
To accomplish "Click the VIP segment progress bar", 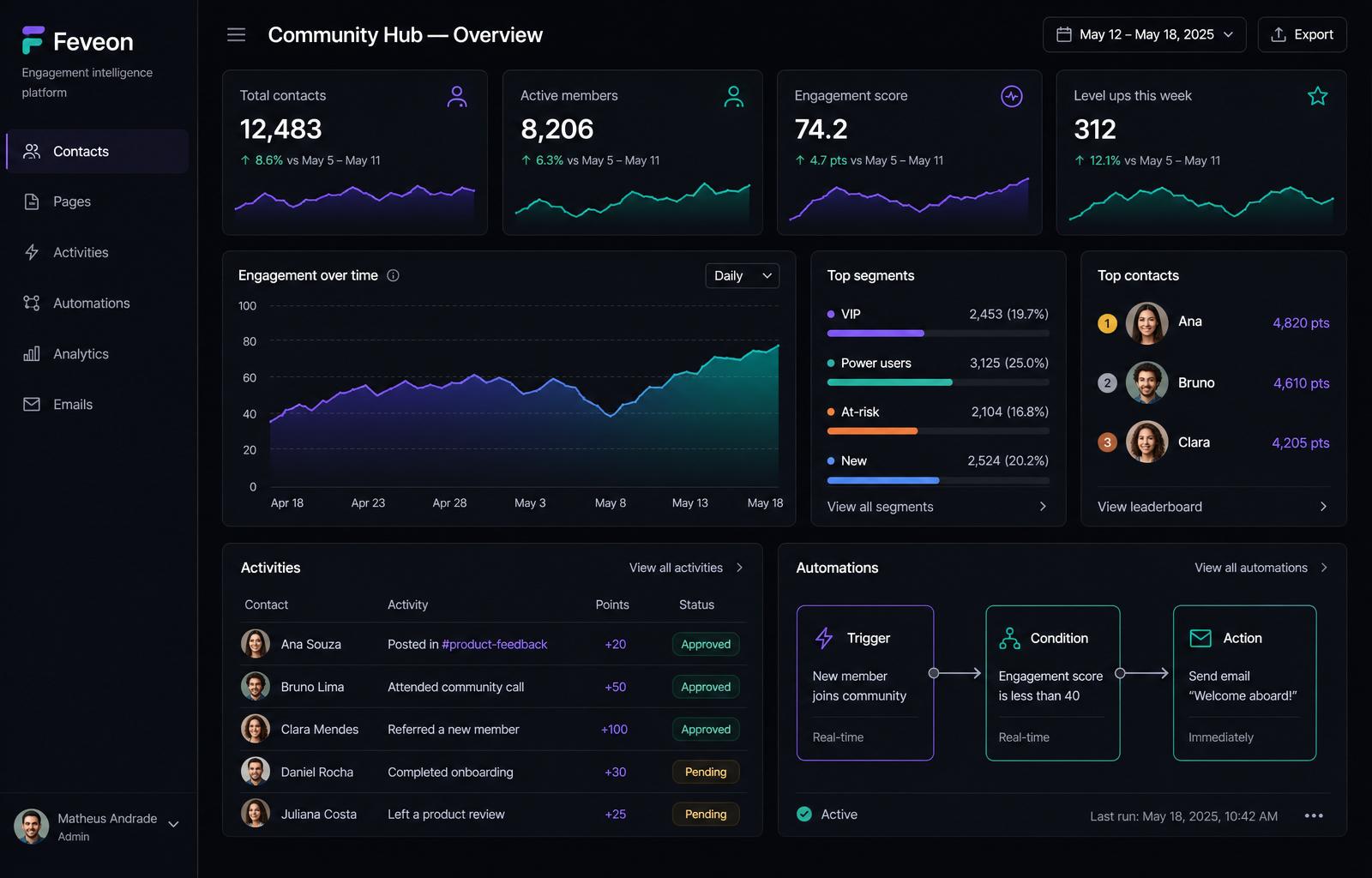I will [937, 333].
